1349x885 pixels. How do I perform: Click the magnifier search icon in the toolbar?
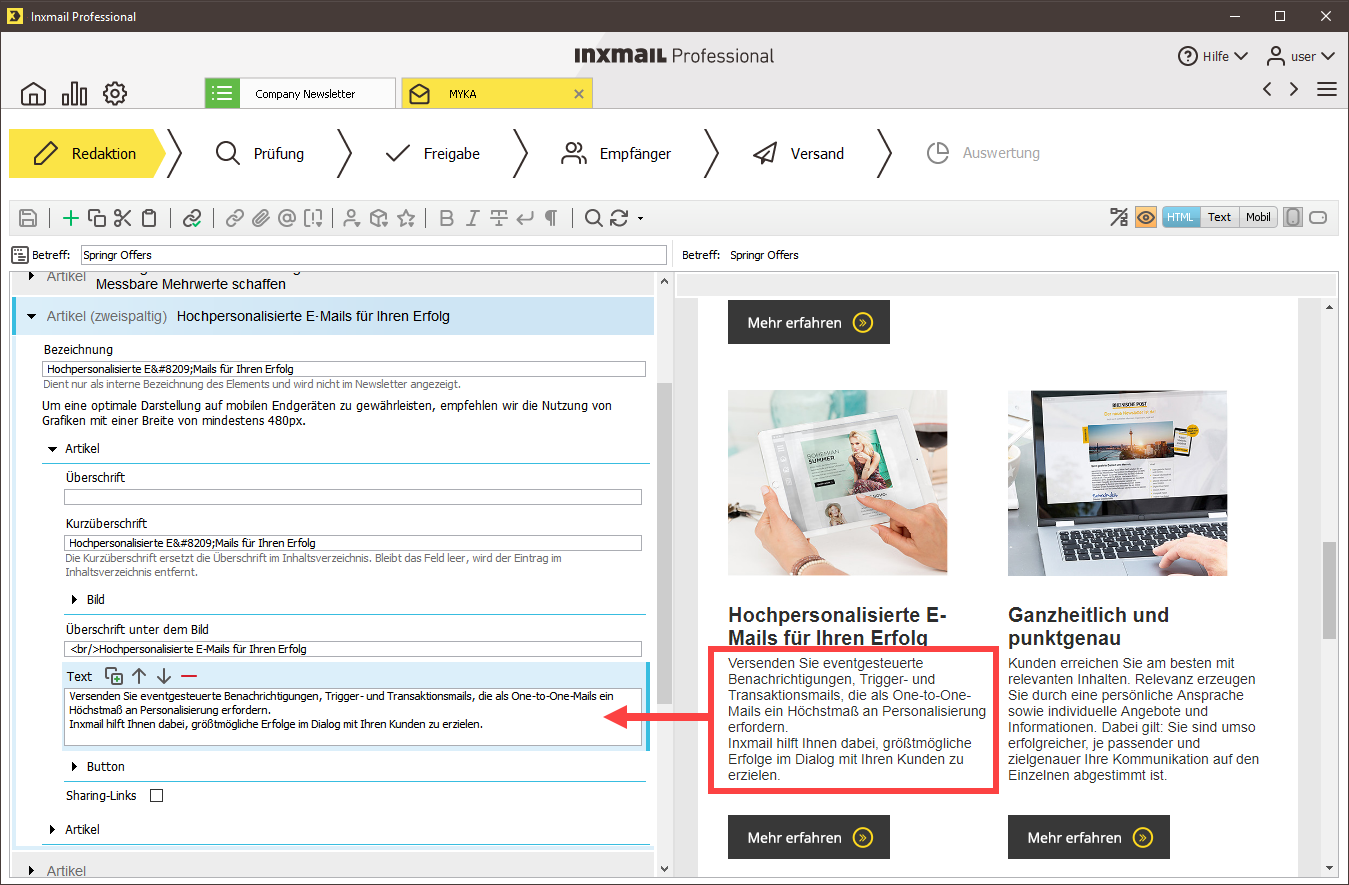coord(593,218)
